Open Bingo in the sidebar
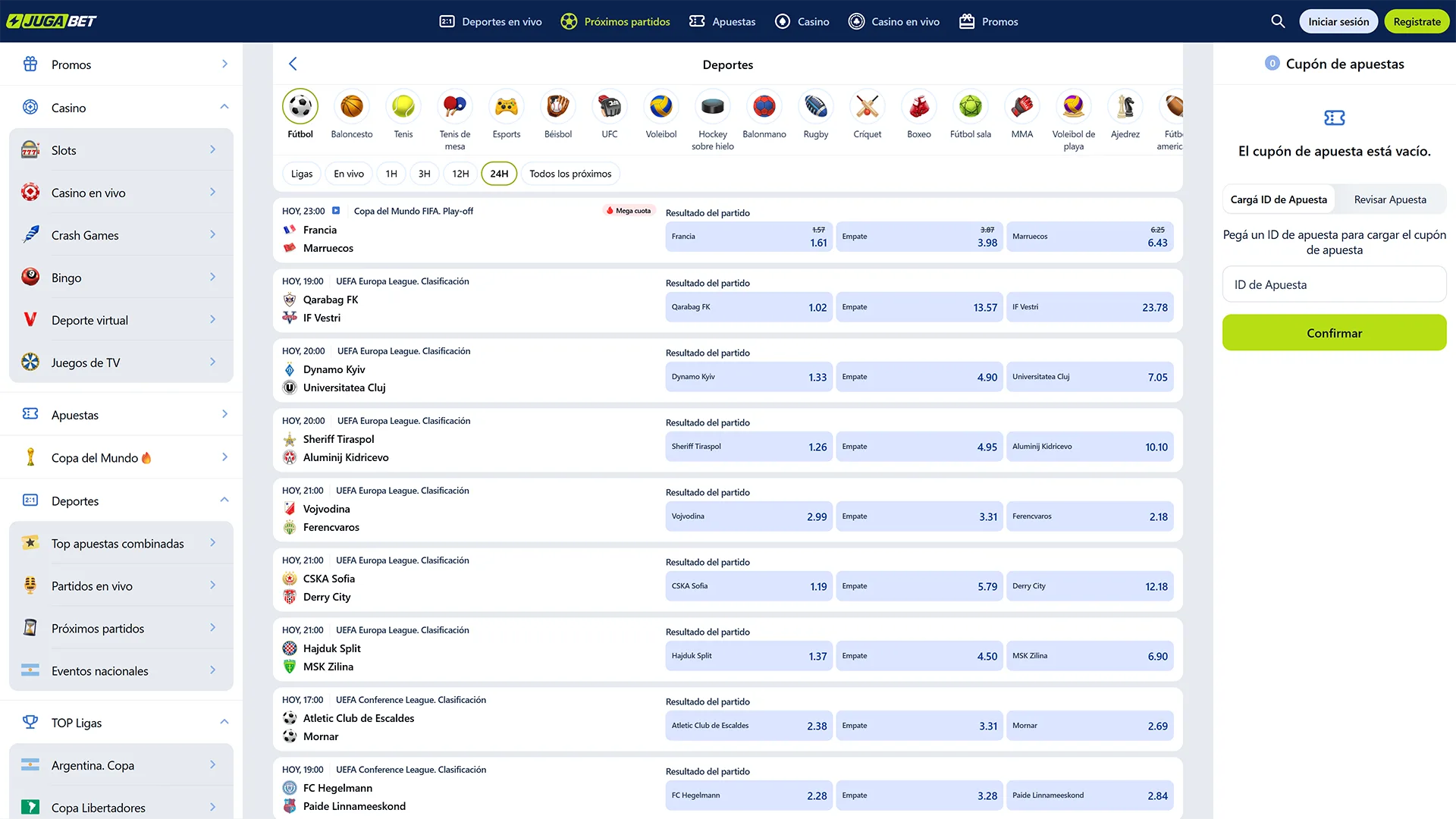The width and height of the screenshot is (1456, 819). click(121, 278)
